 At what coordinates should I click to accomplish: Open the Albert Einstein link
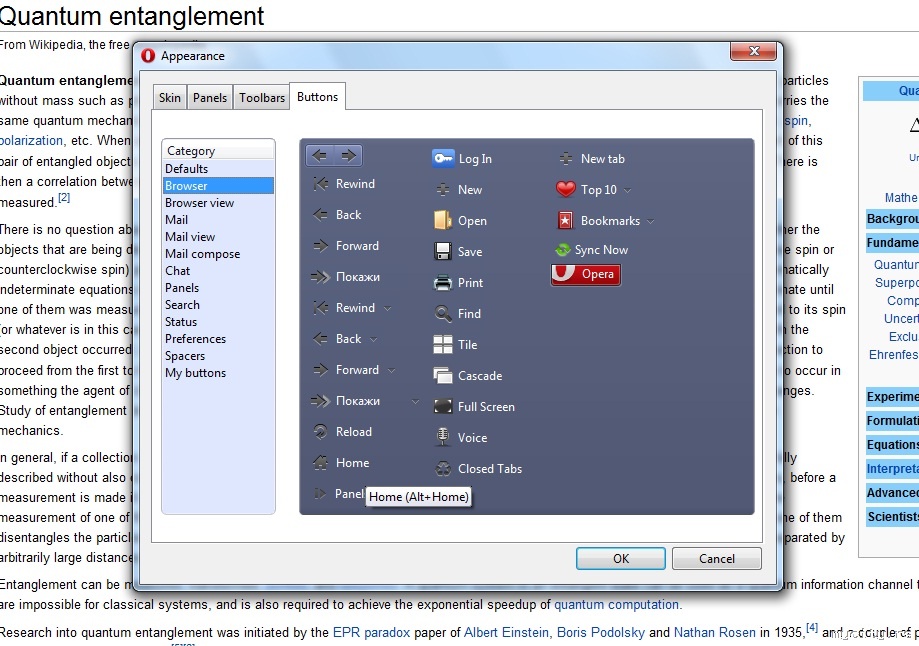pos(506,633)
